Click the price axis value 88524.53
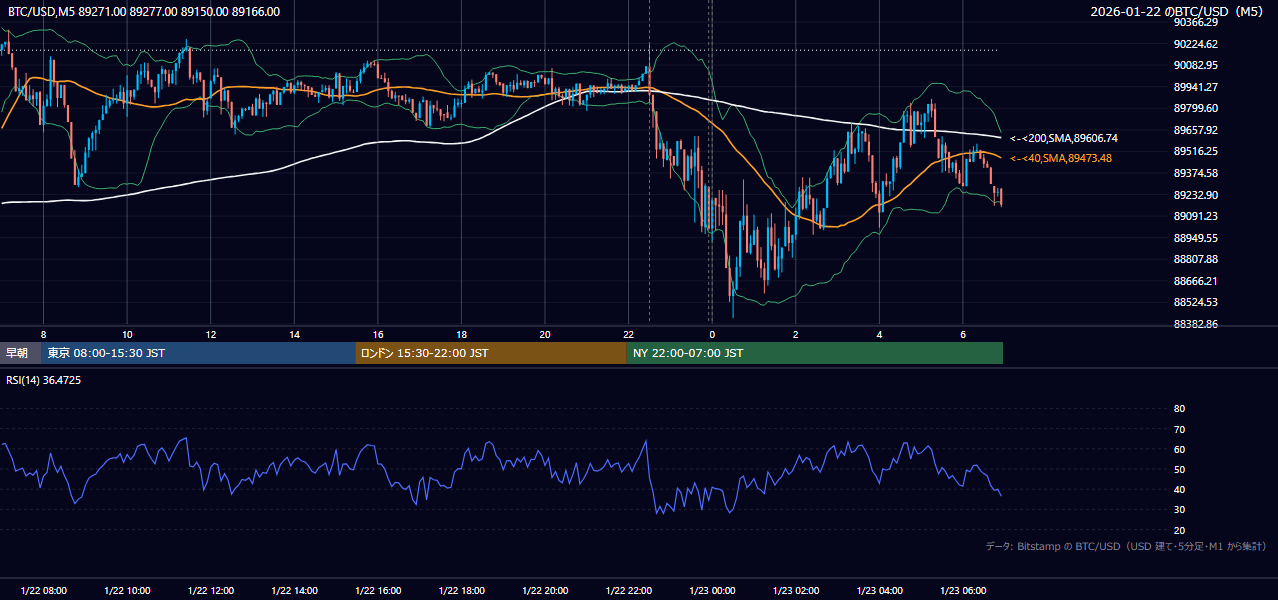The width and height of the screenshot is (1278, 600). coord(1195,302)
